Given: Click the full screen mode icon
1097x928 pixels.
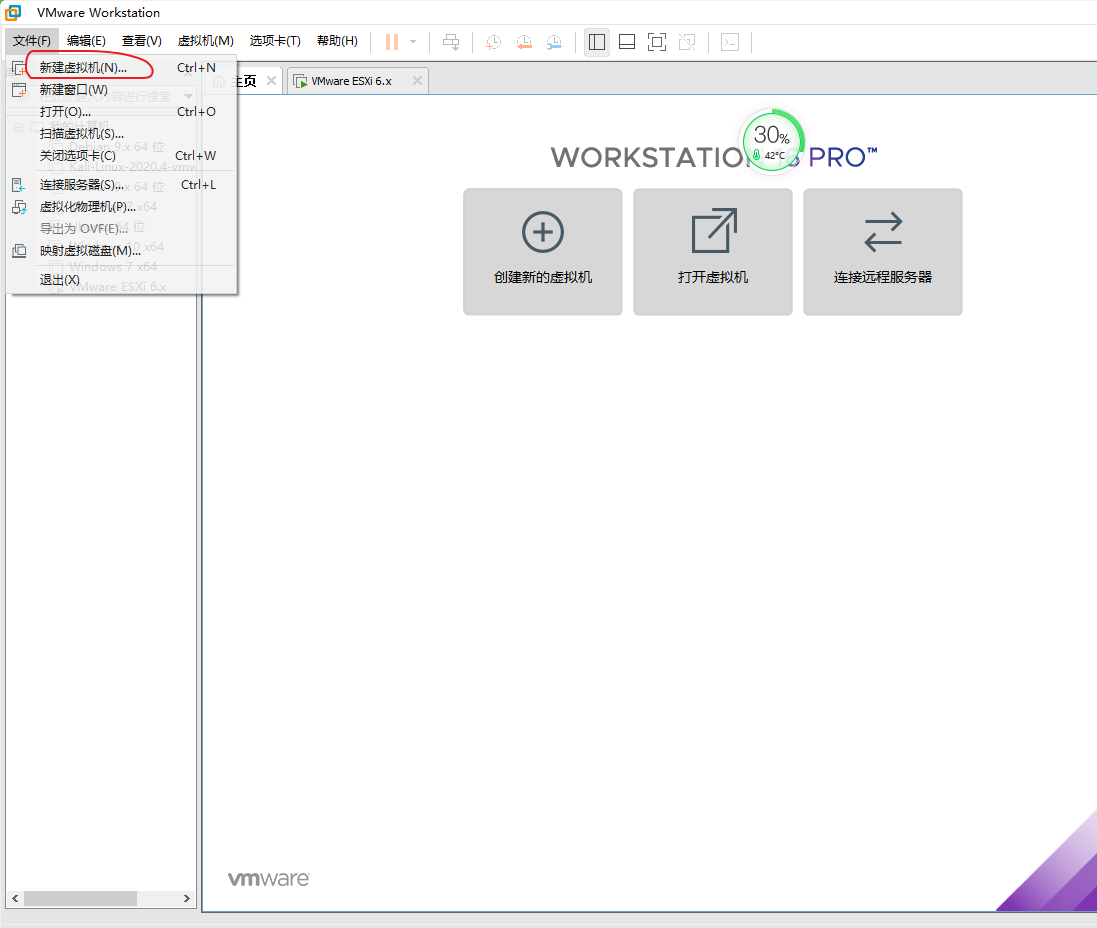Looking at the screenshot, I should coord(657,42).
